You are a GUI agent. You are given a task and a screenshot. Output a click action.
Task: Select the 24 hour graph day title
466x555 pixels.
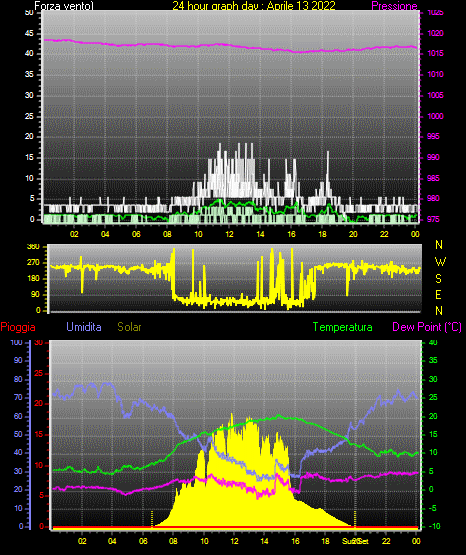254,6
